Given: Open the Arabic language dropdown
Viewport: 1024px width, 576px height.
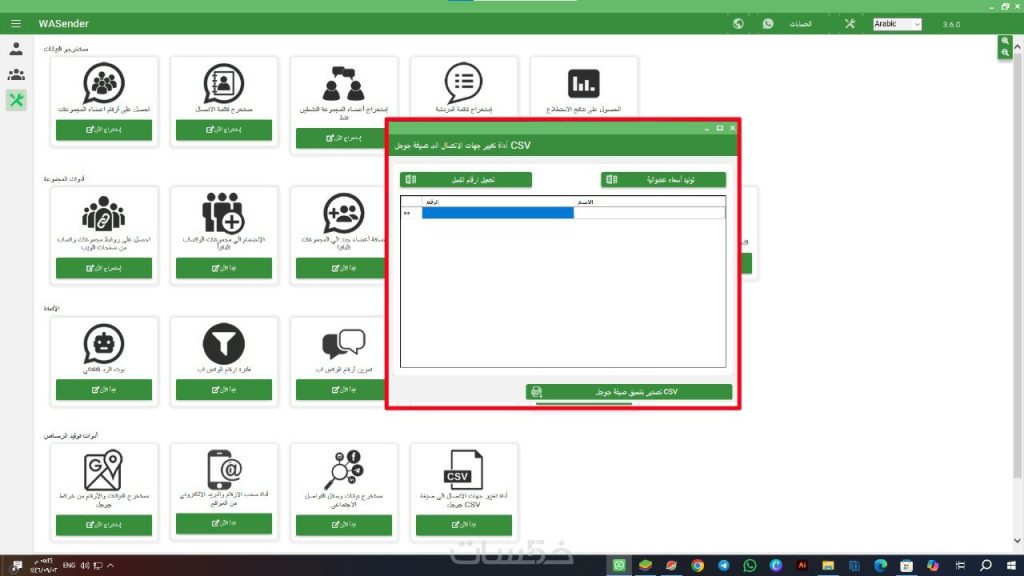Looking at the screenshot, I should point(897,24).
